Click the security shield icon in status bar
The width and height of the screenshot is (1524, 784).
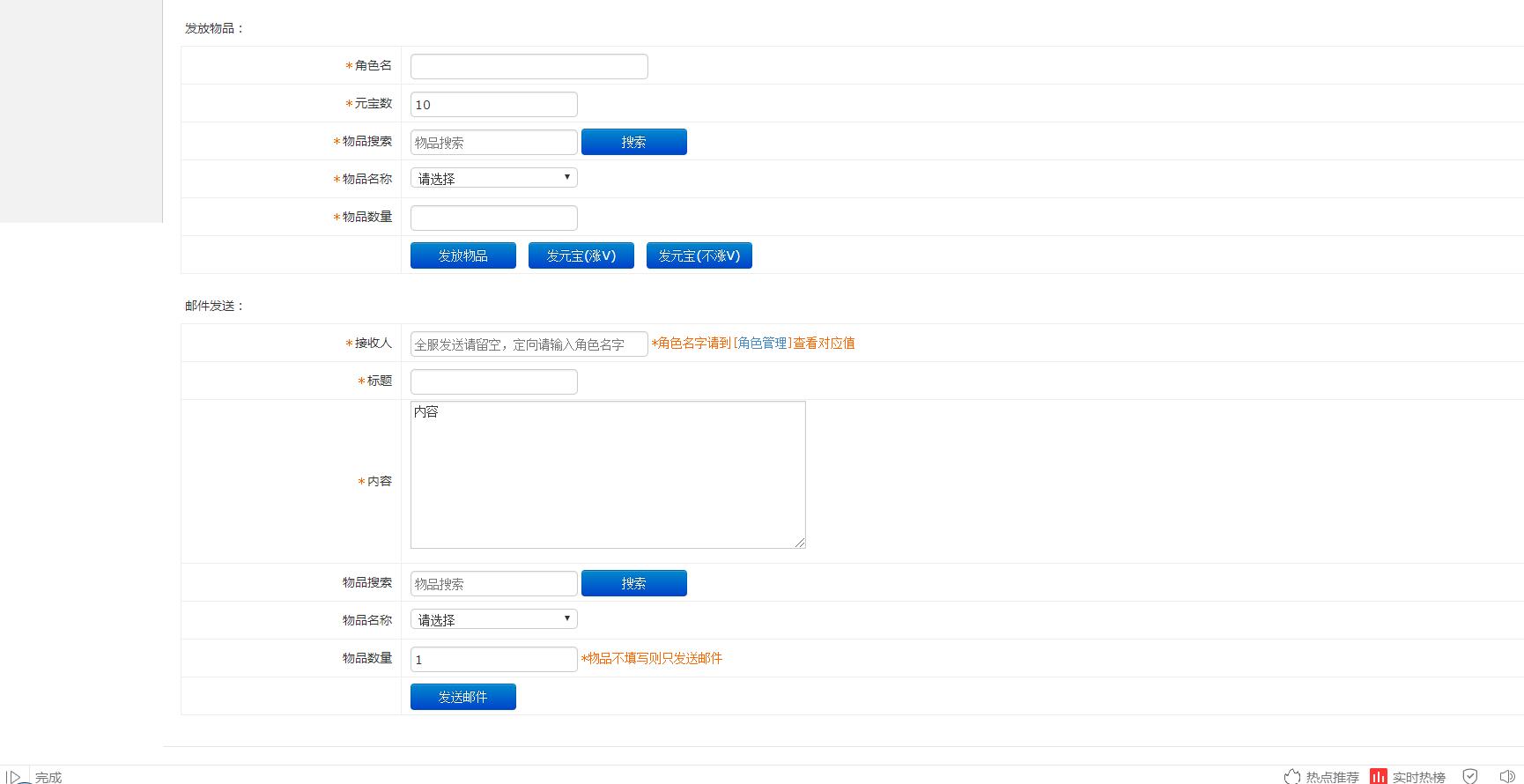tap(1470, 776)
